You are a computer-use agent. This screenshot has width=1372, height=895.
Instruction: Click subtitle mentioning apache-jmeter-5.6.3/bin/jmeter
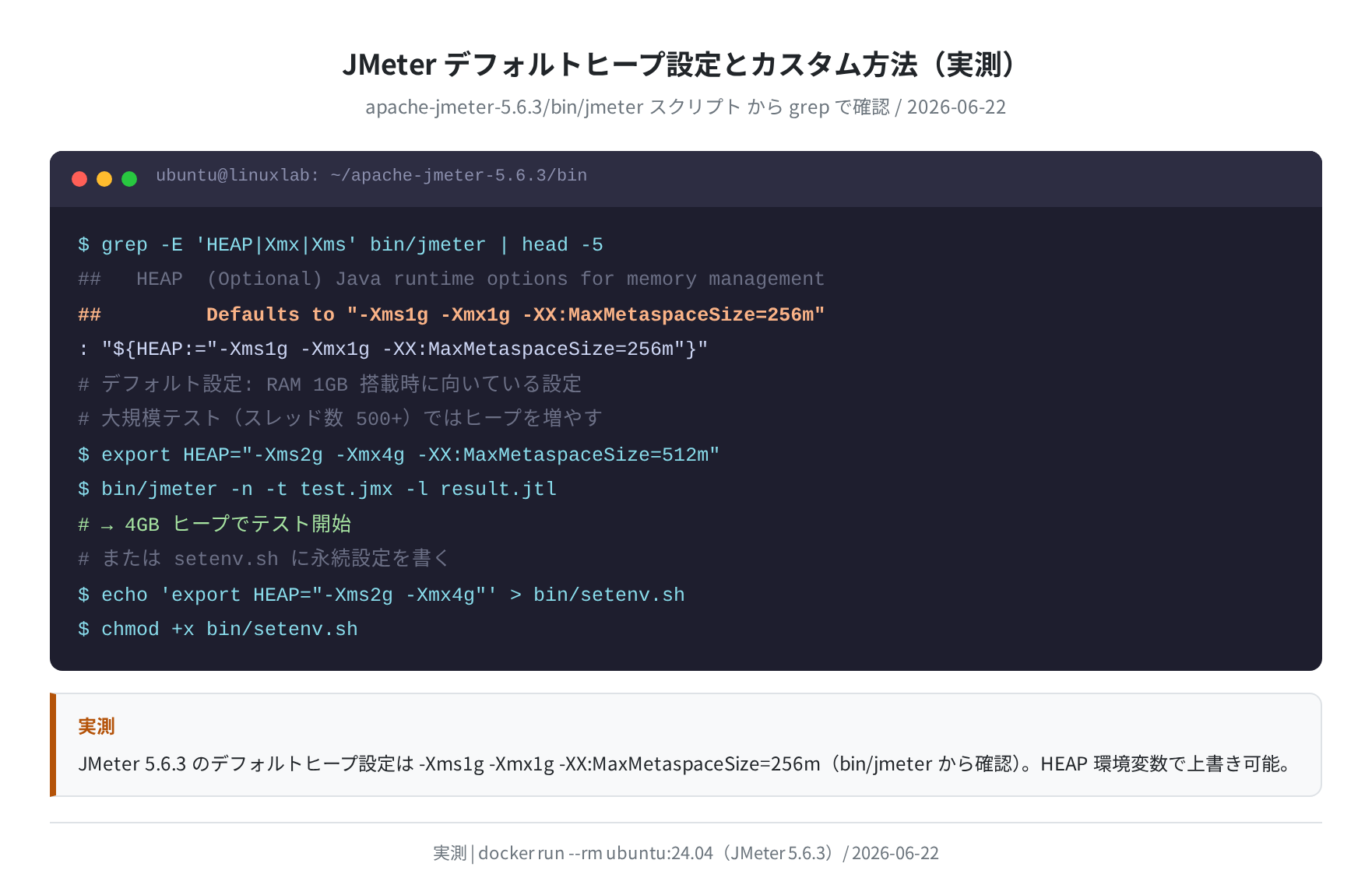(x=685, y=107)
